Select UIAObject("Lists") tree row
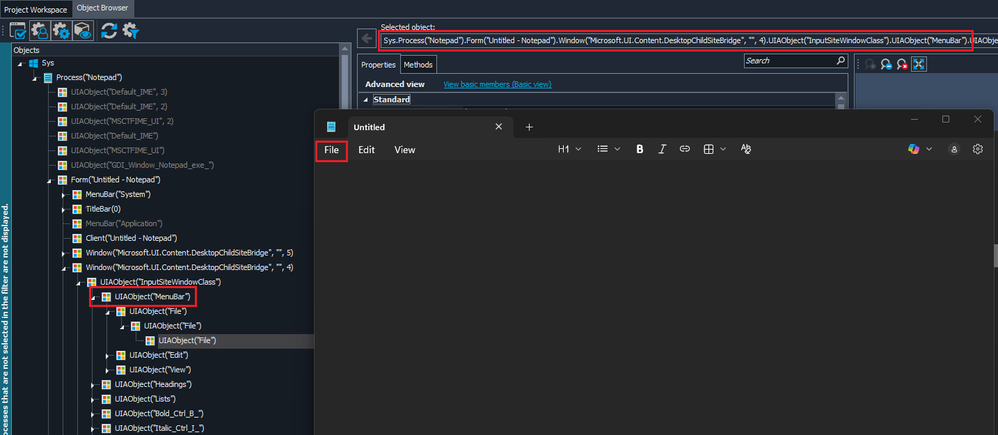The image size is (998, 435). (146, 399)
